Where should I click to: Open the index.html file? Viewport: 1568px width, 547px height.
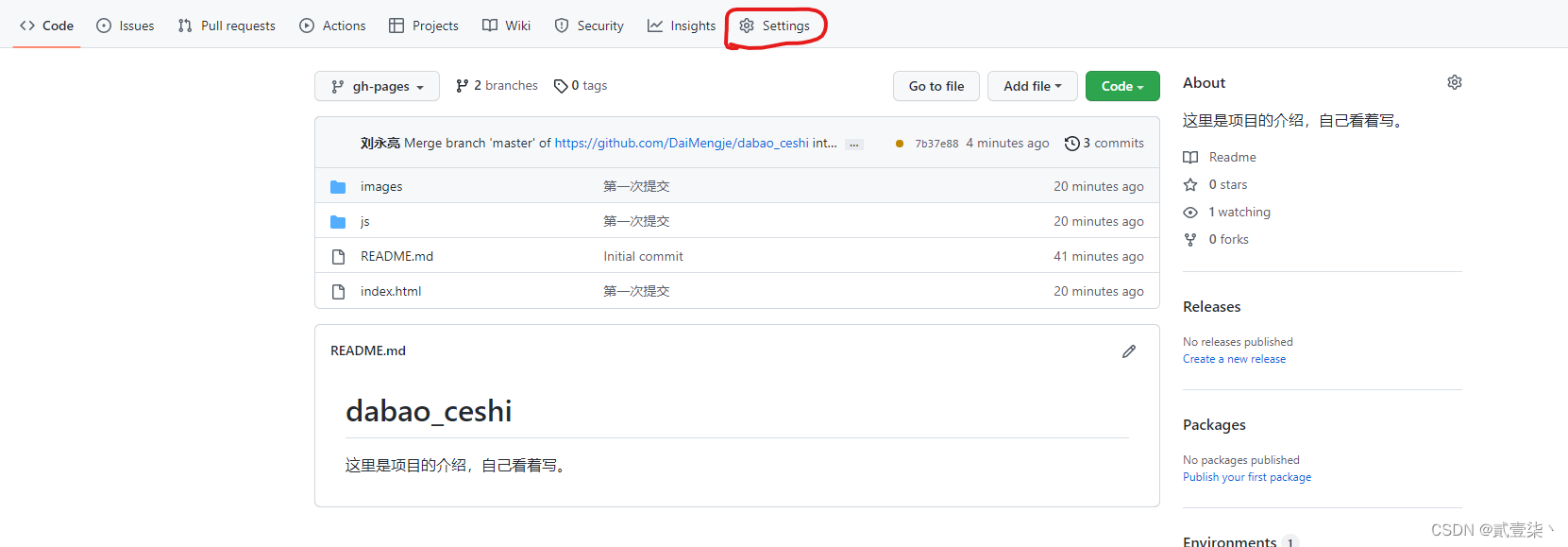[391, 291]
